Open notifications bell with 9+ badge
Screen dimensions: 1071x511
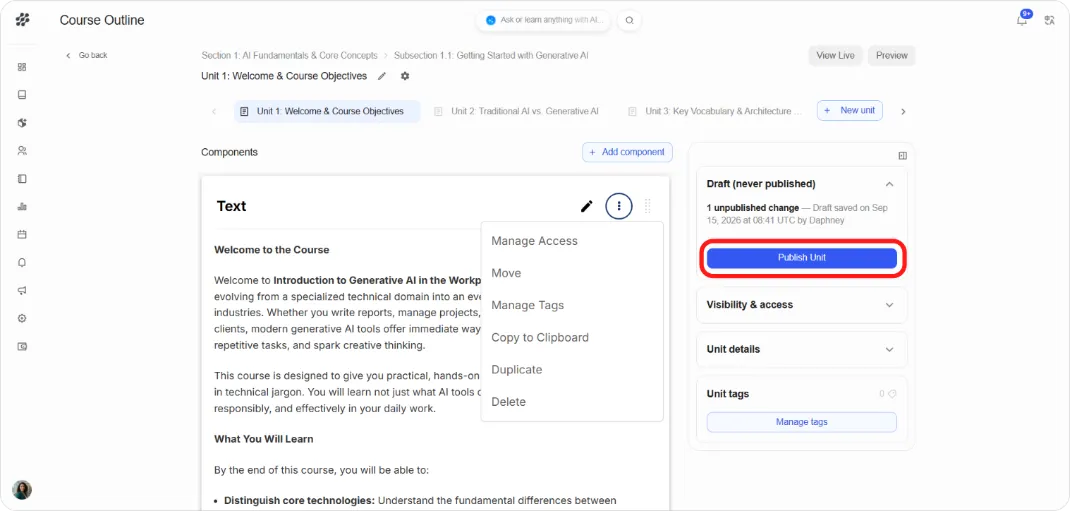click(x=1023, y=18)
